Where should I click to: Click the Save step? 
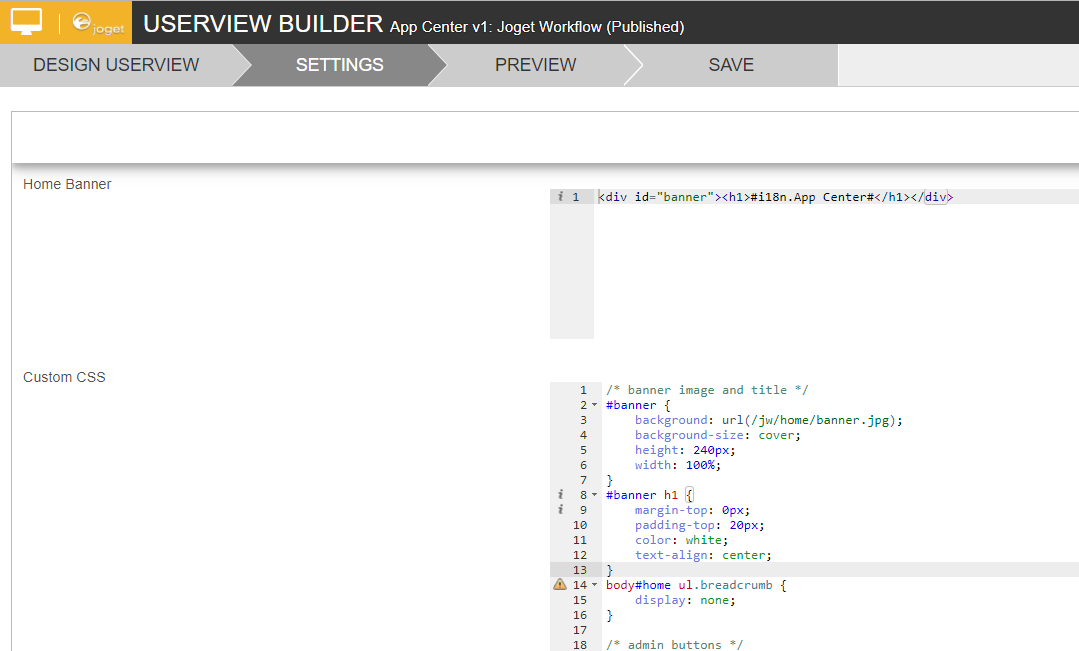tap(731, 65)
